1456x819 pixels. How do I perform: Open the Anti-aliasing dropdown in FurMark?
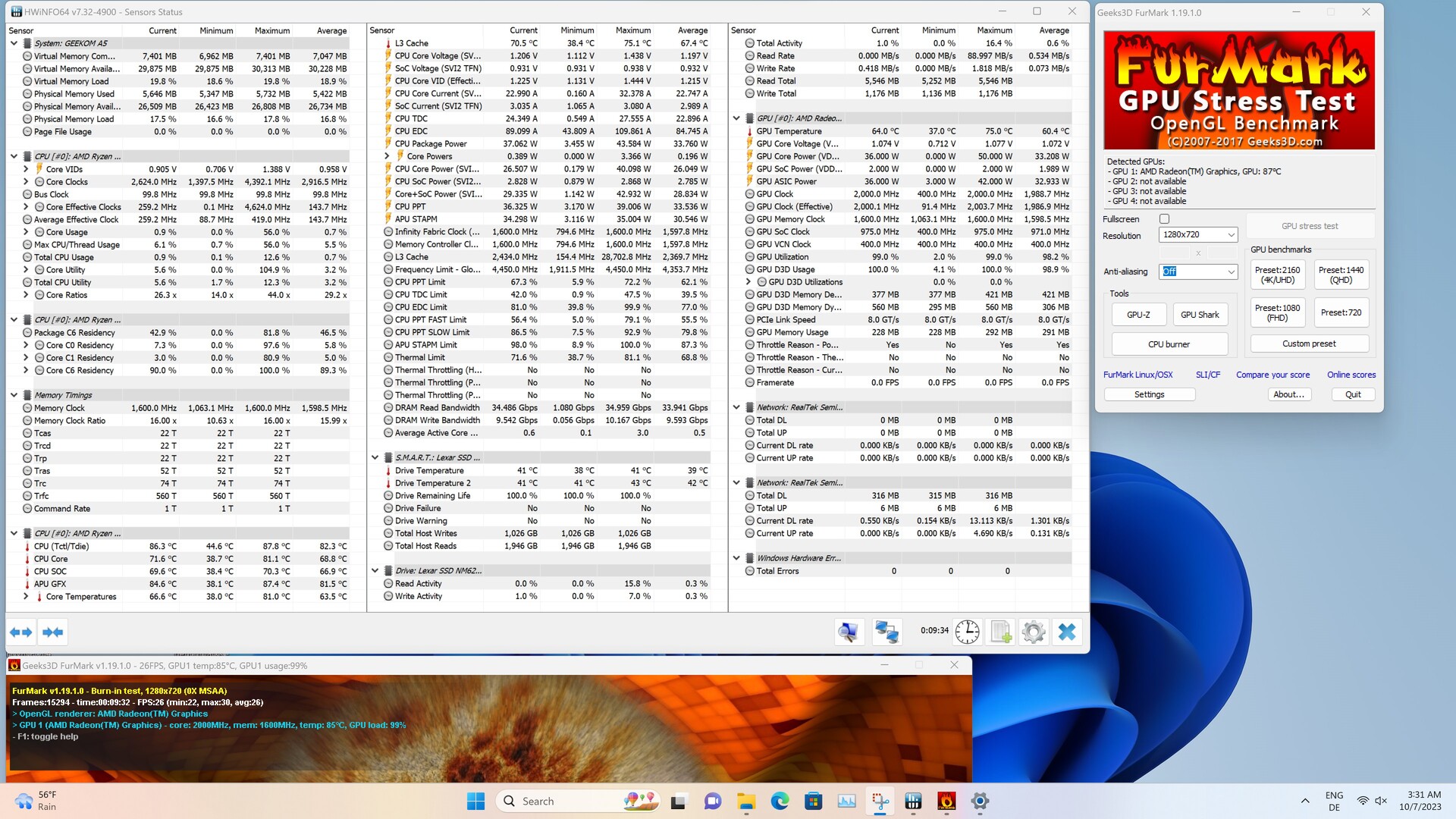click(x=1198, y=271)
